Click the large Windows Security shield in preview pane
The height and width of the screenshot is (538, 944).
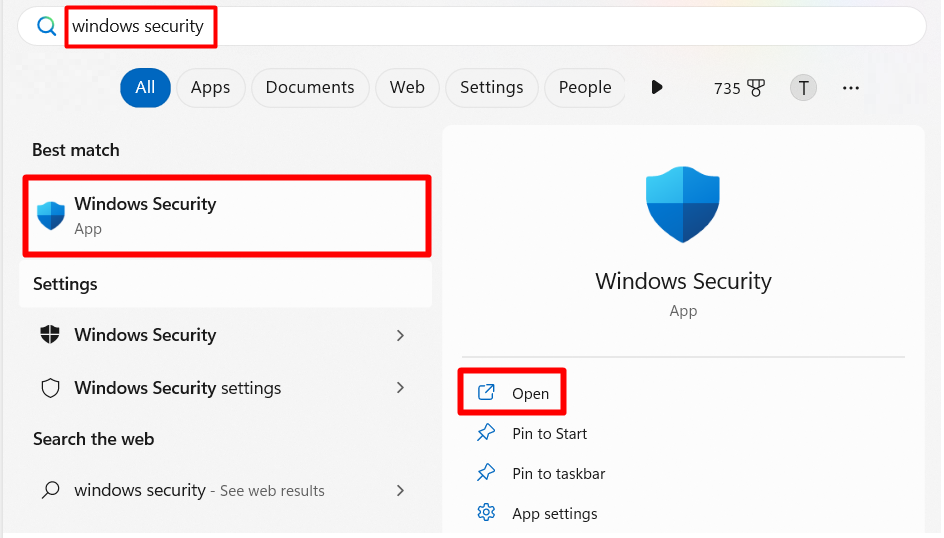click(x=683, y=205)
